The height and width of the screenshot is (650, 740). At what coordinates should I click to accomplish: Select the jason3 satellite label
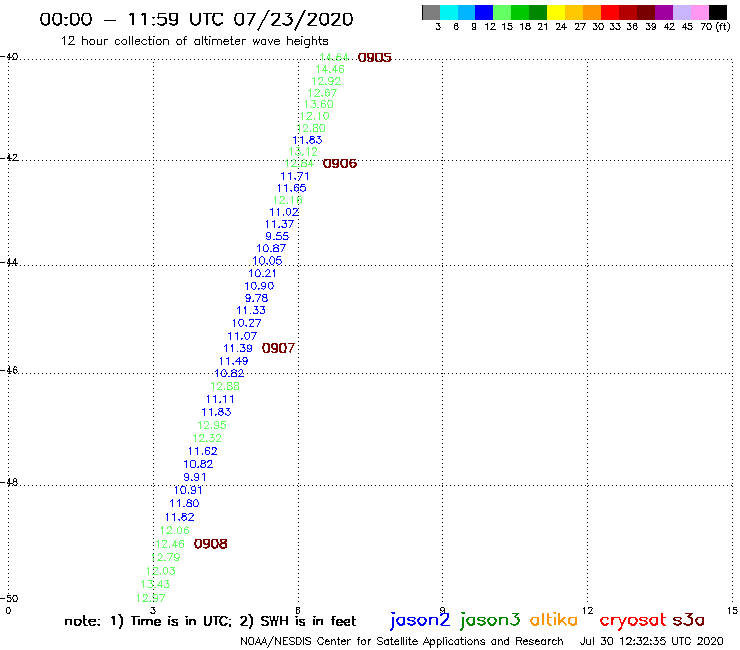tap(490, 620)
